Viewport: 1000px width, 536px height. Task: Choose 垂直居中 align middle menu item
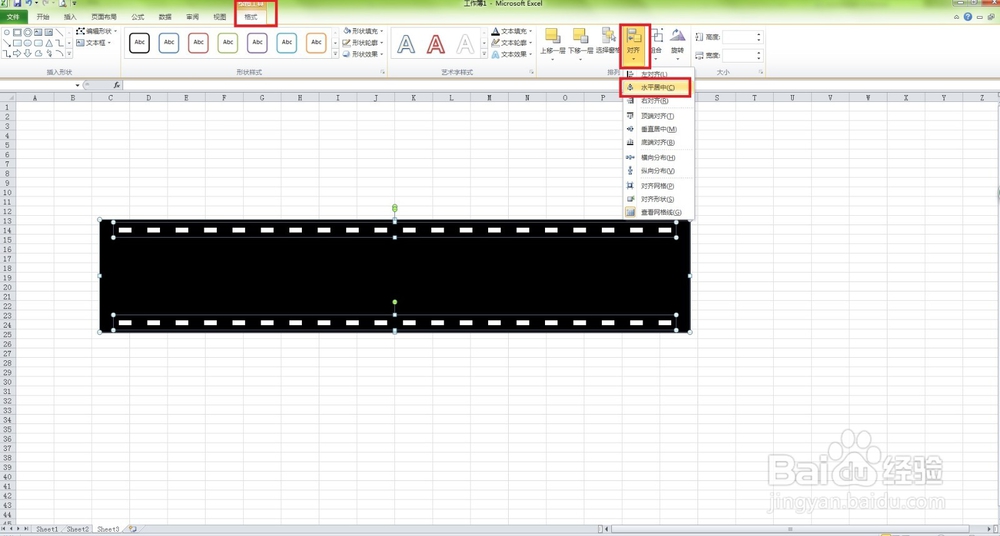(658, 129)
